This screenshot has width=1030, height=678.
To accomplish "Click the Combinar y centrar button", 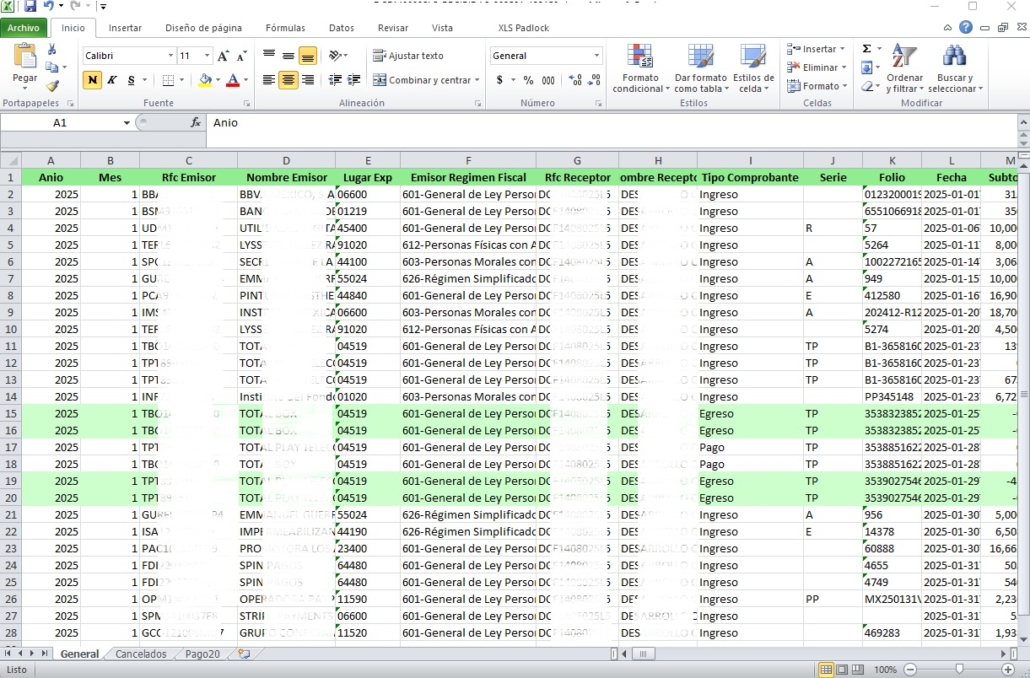I will (422, 80).
